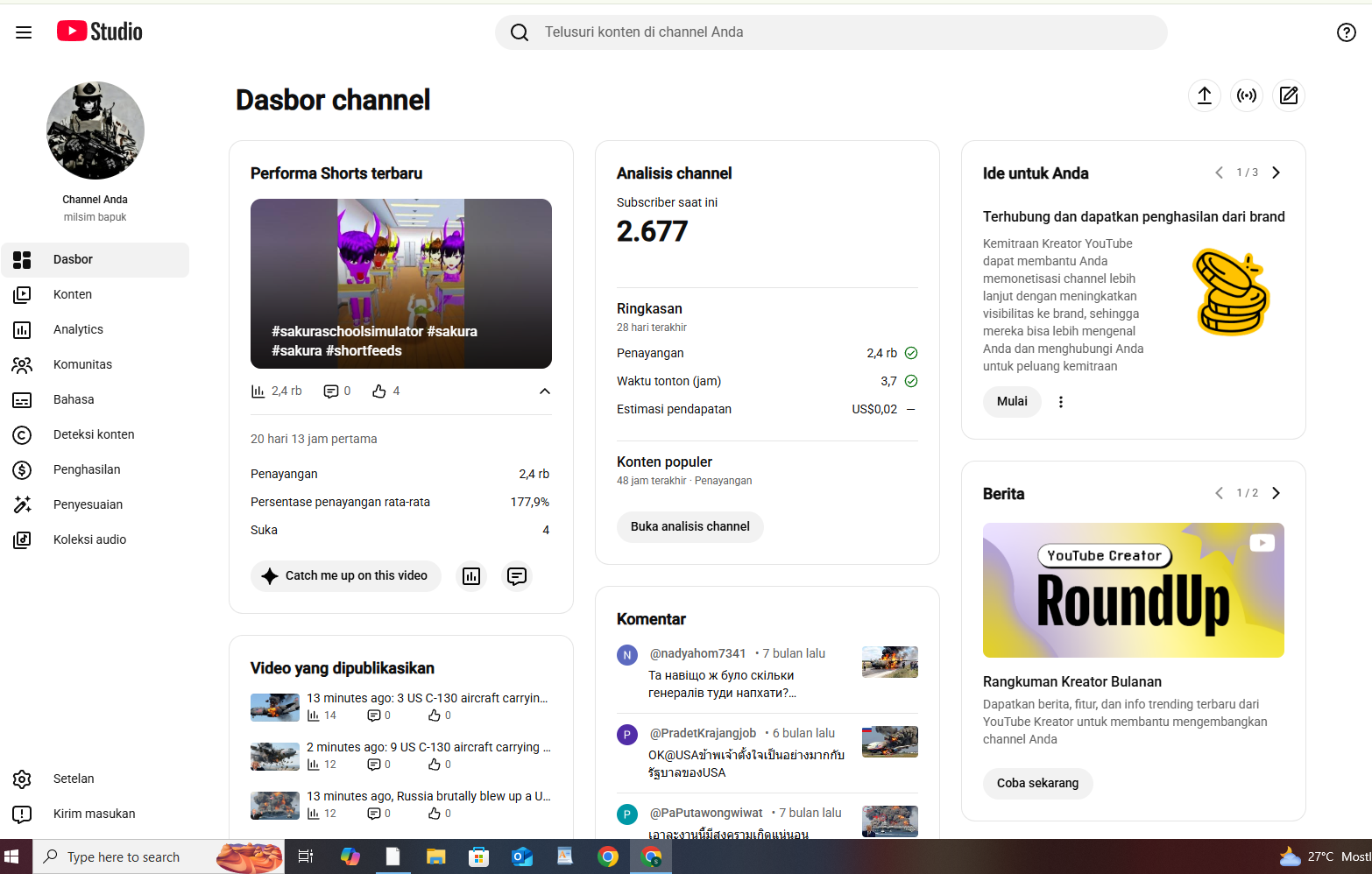Click the Windows Start button
Viewport: 1372px width, 874px height.
click(12, 856)
